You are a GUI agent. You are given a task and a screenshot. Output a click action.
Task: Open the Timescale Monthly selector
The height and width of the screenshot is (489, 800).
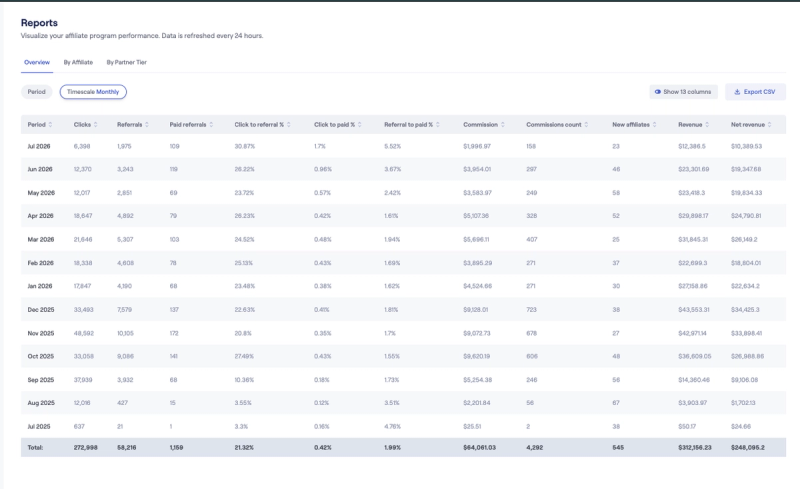(x=93, y=92)
